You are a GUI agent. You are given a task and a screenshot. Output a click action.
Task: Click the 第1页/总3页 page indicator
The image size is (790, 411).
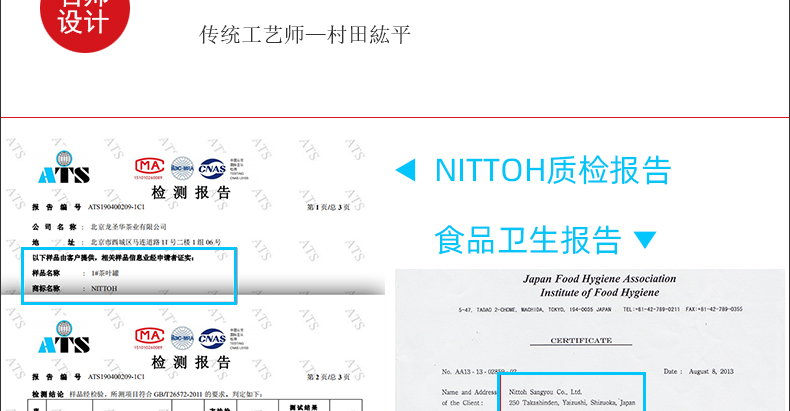click(x=328, y=207)
